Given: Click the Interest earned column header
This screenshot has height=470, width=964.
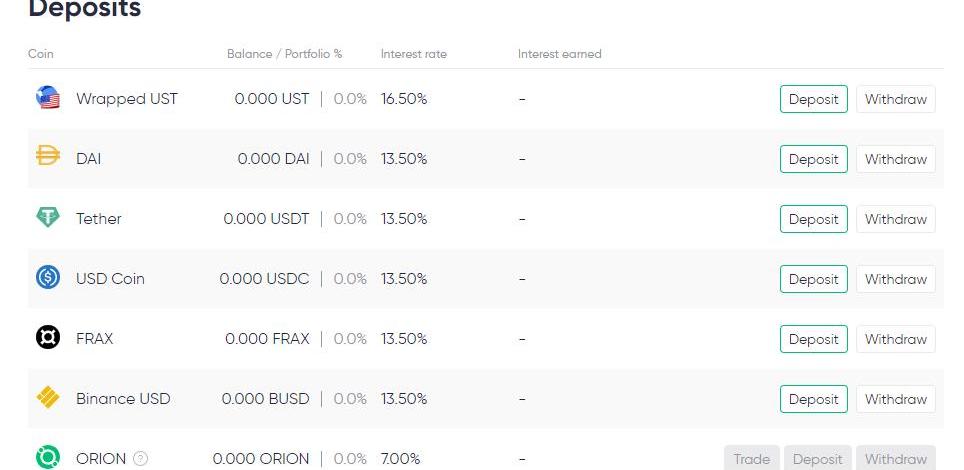Looking at the screenshot, I should tap(559, 54).
